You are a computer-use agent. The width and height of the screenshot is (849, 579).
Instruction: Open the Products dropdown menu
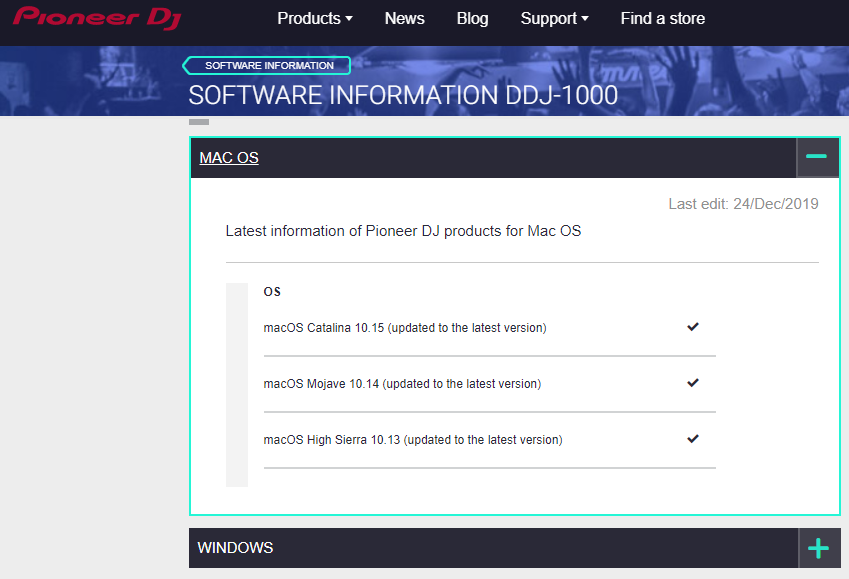tap(315, 18)
